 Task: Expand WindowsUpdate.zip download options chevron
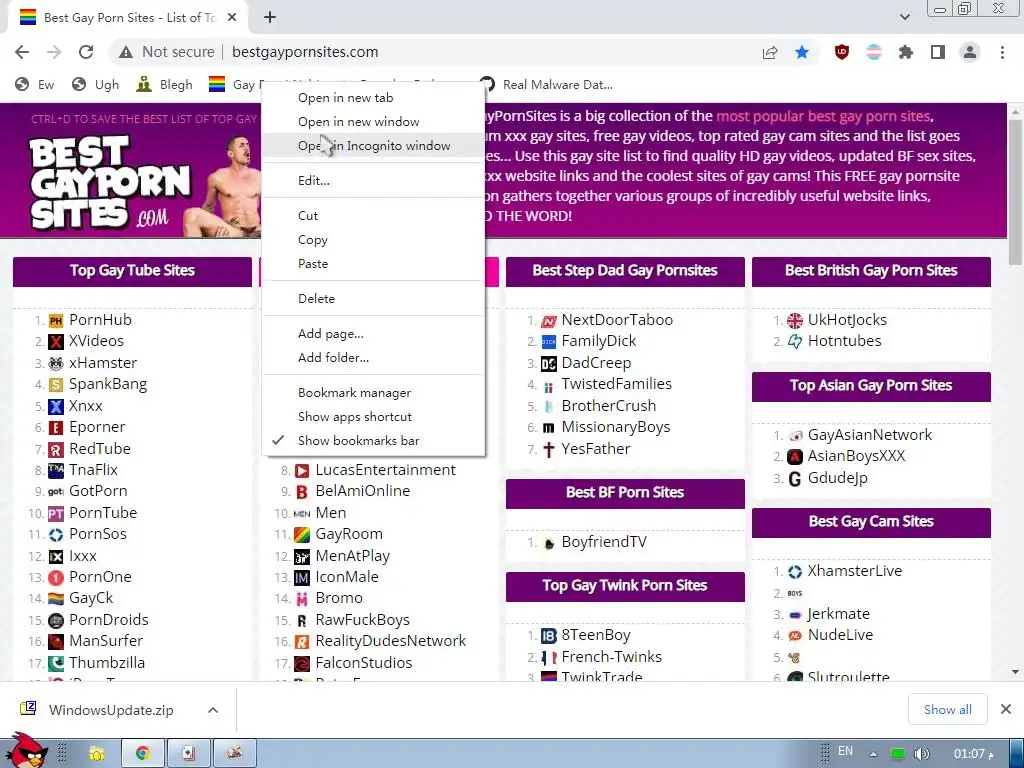tap(213, 710)
